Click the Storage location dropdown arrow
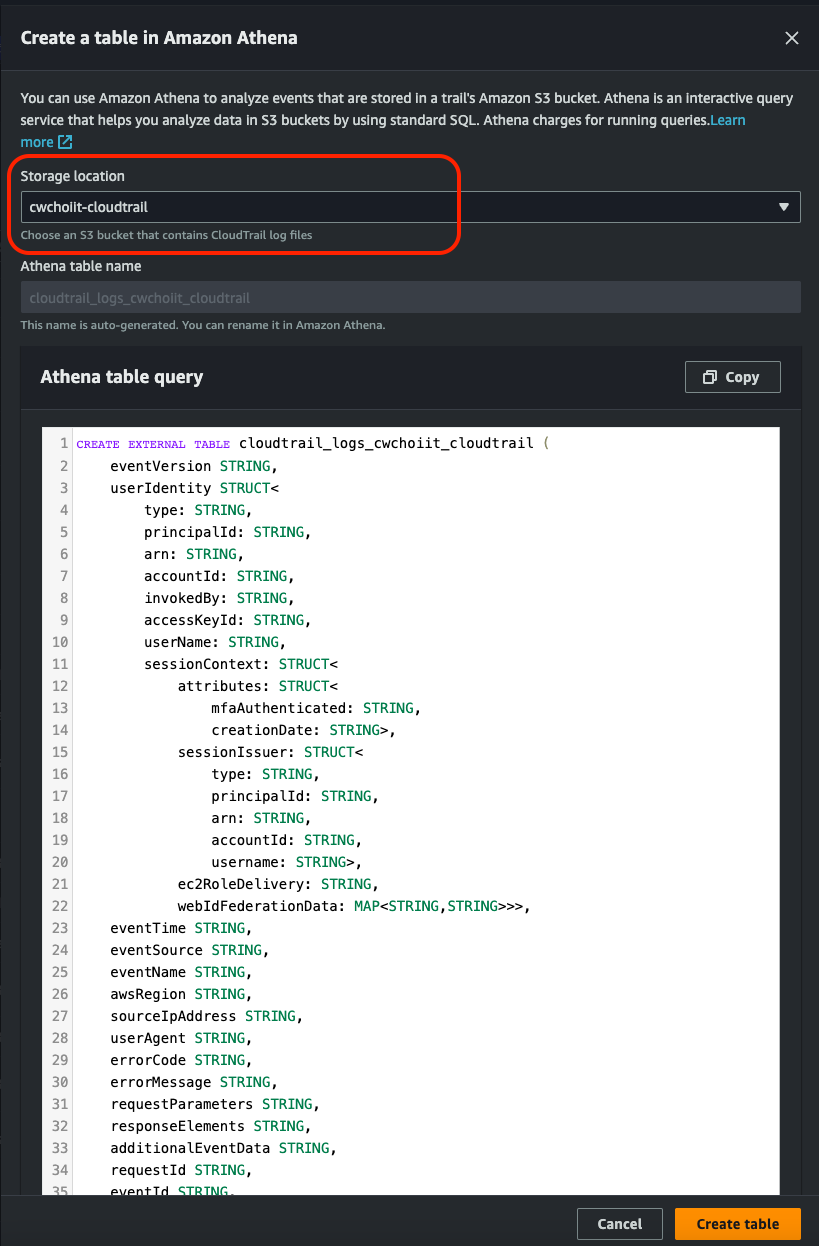The width and height of the screenshot is (819, 1246). 784,207
